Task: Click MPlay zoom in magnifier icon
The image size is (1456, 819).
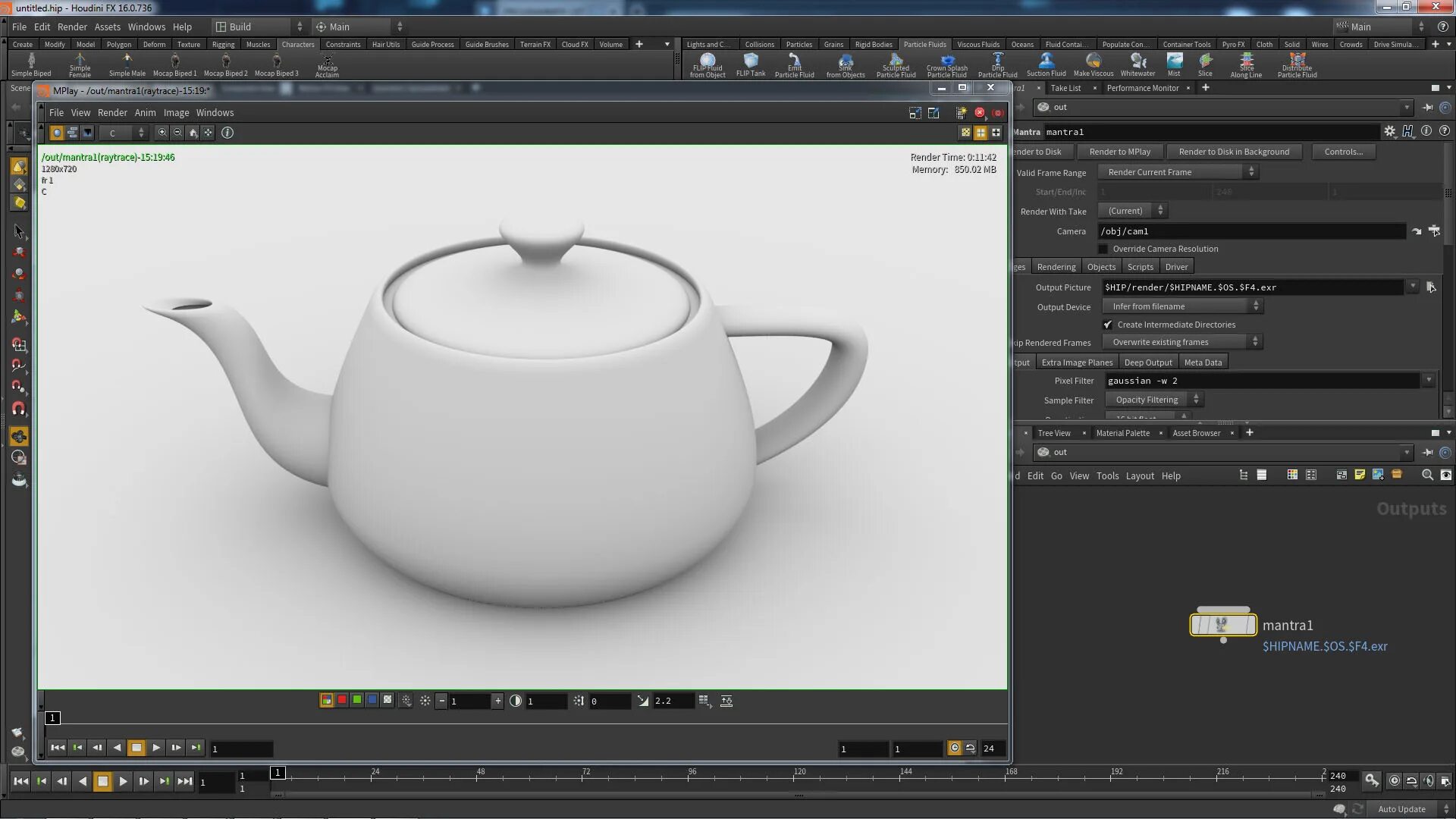Action: (162, 133)
